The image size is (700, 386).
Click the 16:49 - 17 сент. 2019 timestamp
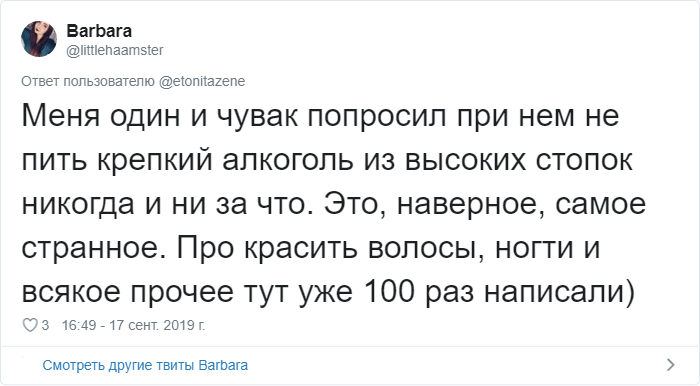tap(133, 325)
